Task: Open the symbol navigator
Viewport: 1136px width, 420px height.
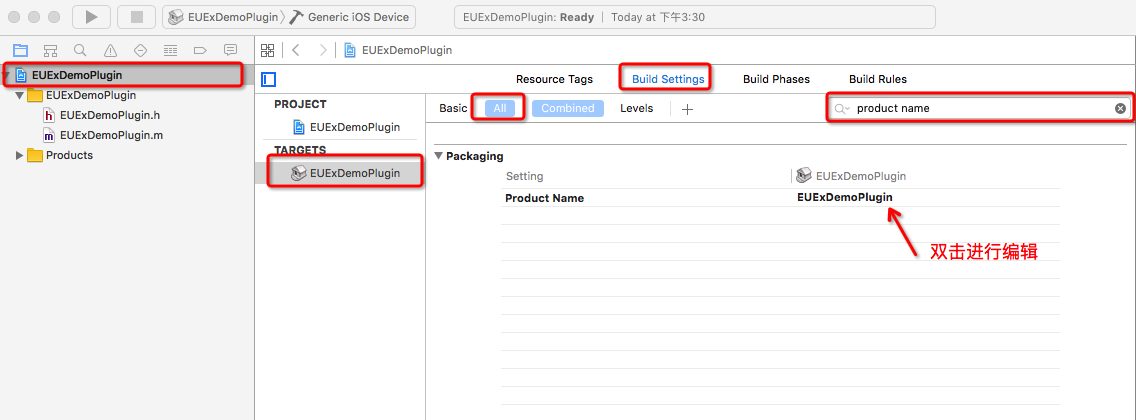Action: [x=51, y=50]
